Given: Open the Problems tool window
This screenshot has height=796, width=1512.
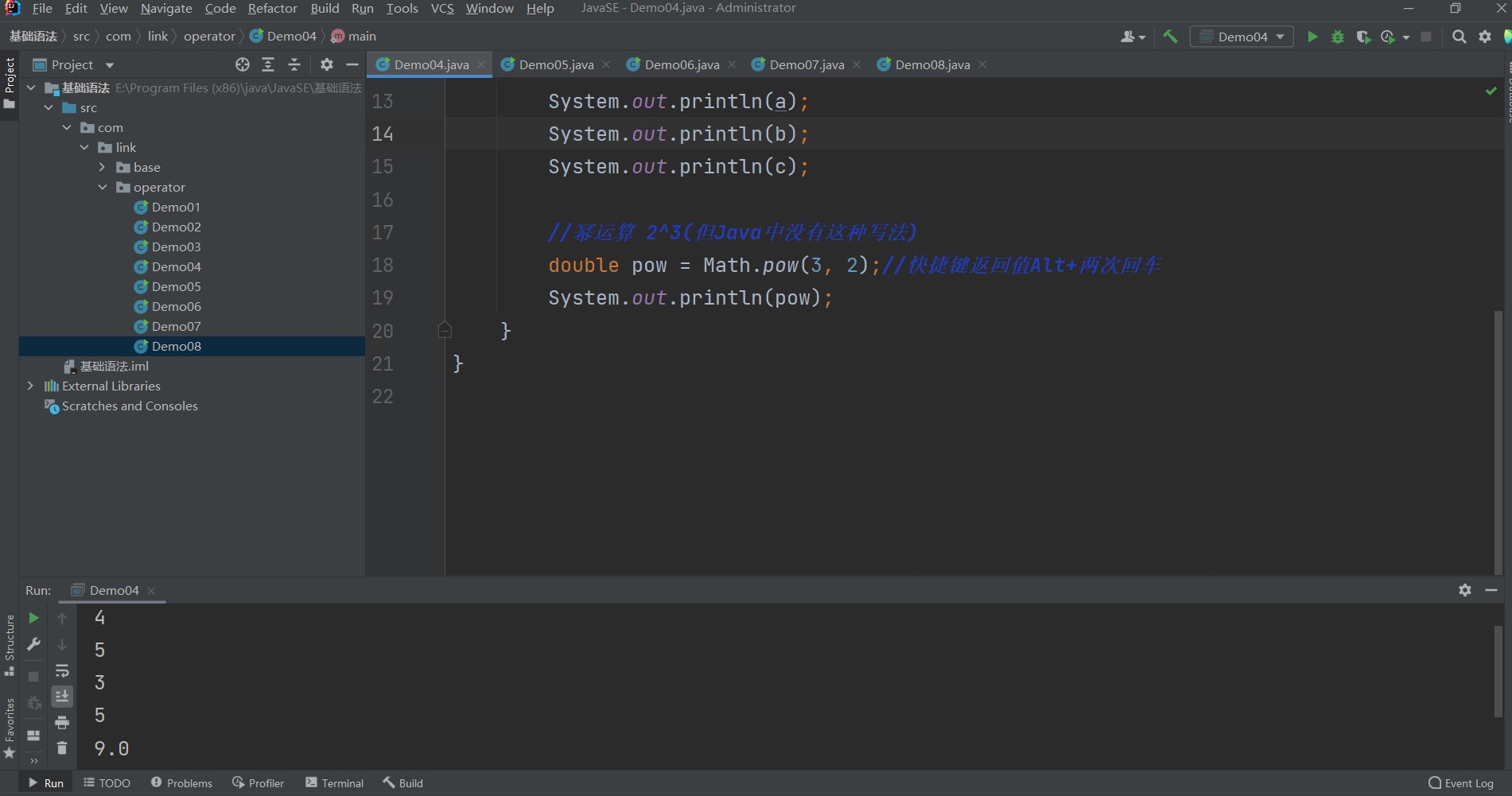Looking at the screenshot, I should tap(181, 783).
